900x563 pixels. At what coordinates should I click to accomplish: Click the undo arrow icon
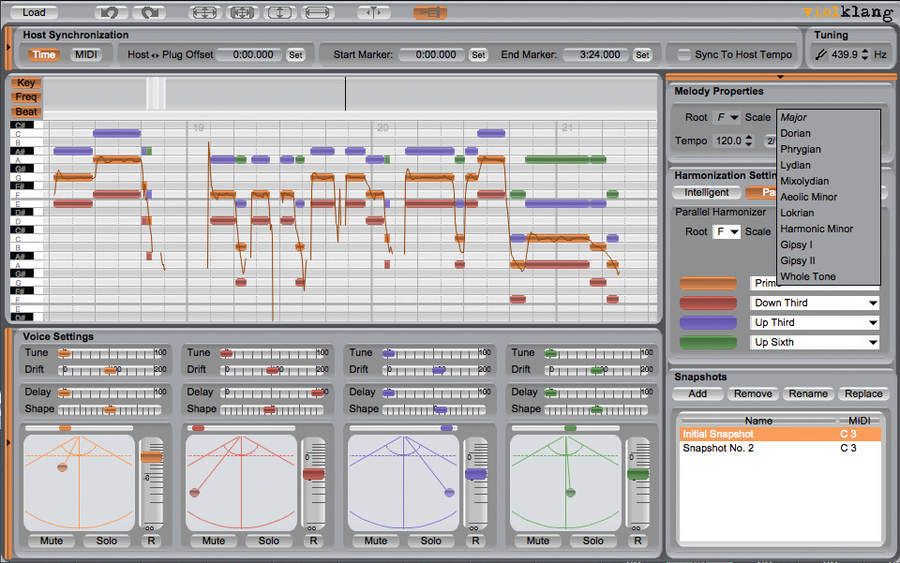pos(110,12)
